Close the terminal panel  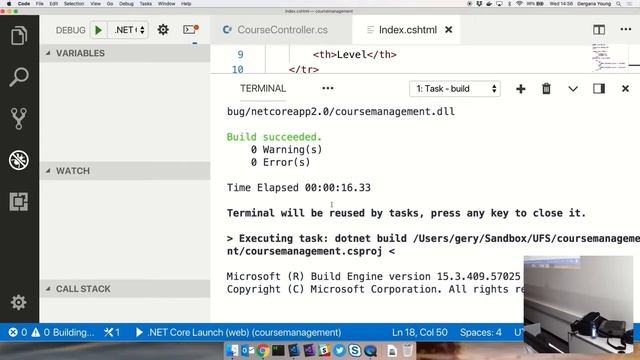(625, 89)
